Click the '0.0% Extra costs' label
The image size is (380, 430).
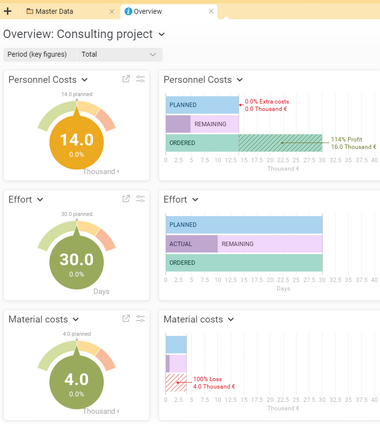pyautogui.click(x=267, y=102)
